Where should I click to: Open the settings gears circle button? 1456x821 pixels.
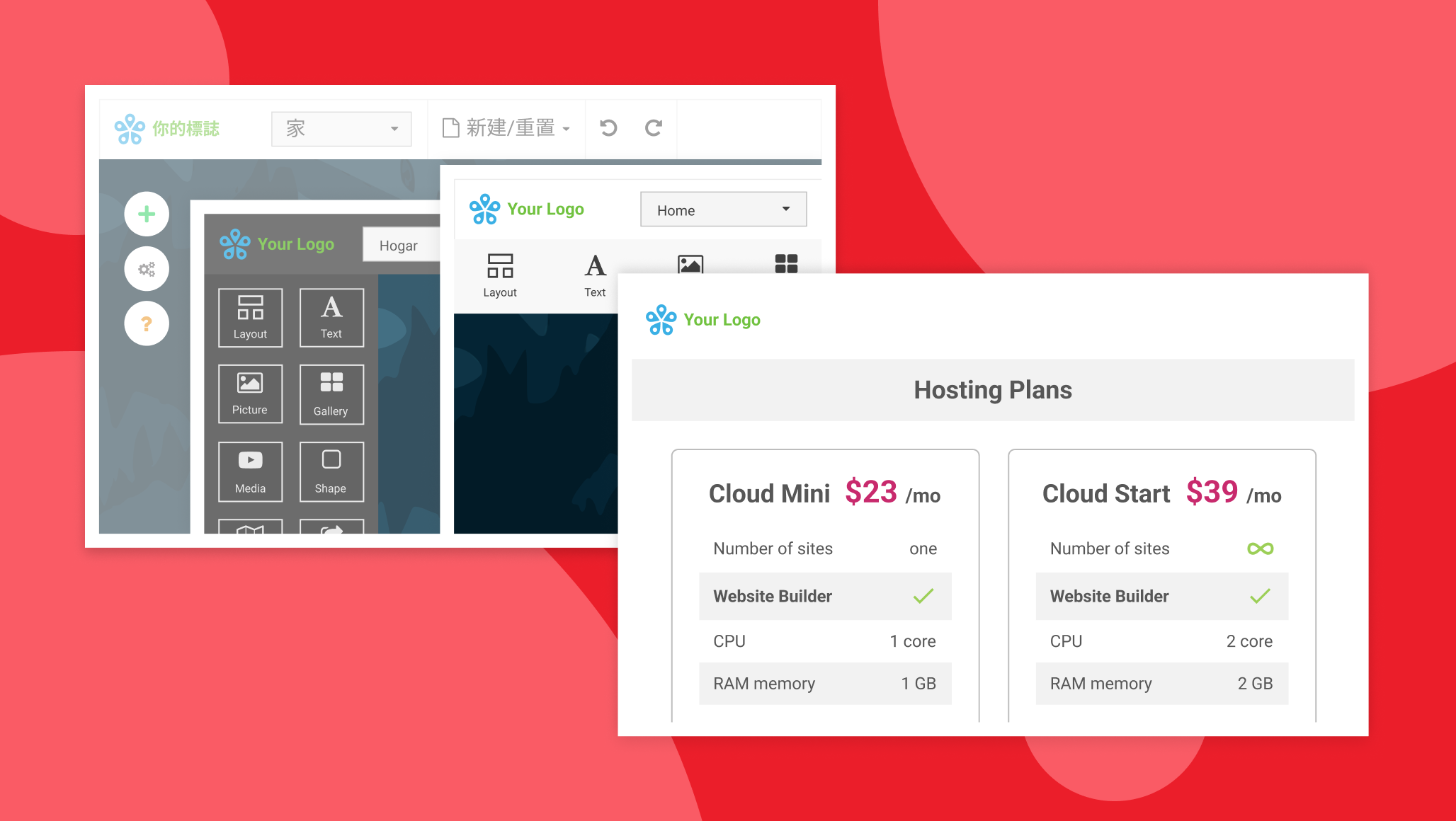click(147, 269)
